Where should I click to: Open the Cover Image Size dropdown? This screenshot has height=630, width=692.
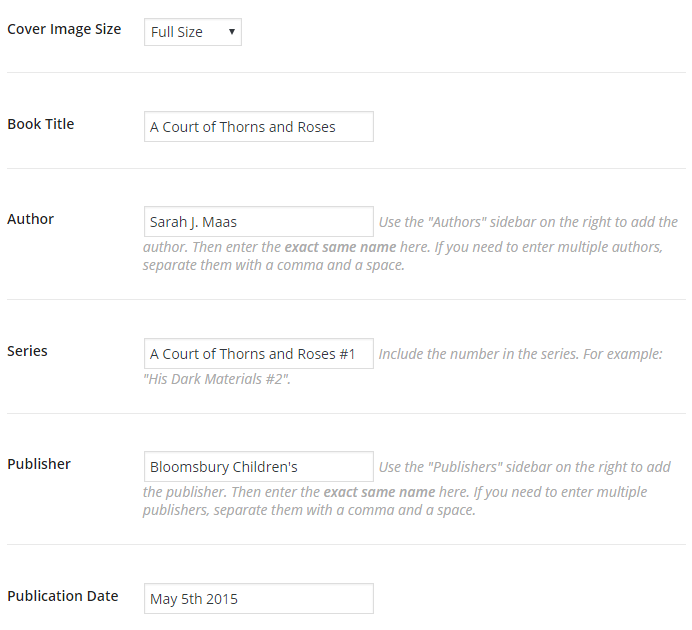[192, 32]
